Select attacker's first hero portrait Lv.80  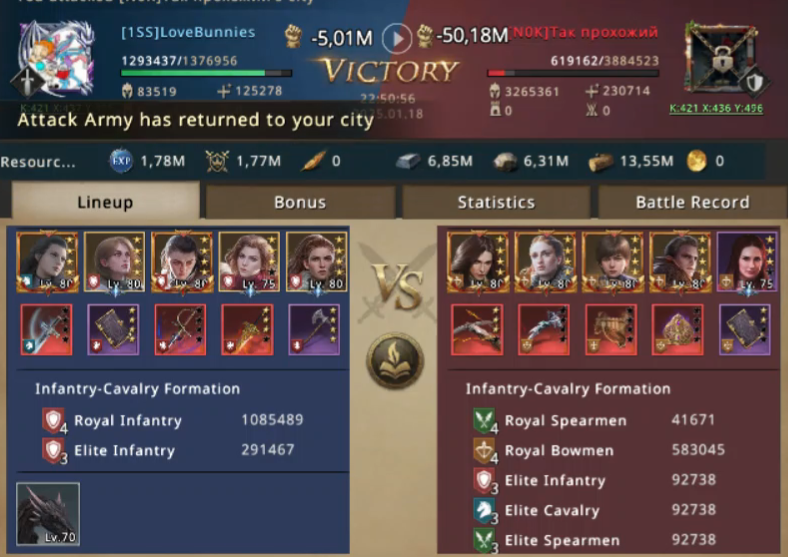[x=47, y=261]
